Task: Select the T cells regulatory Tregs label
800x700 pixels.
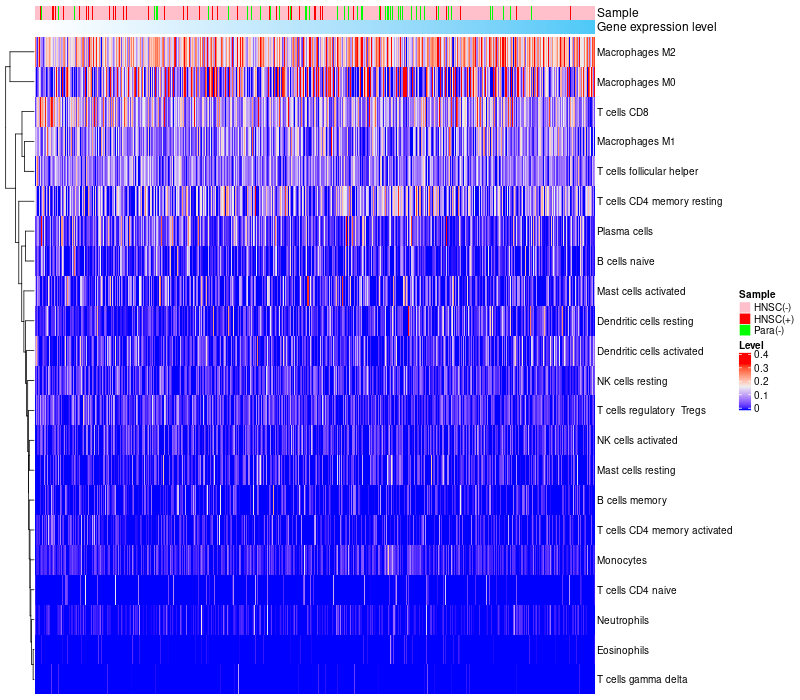Action: click(x=651, y=411)
